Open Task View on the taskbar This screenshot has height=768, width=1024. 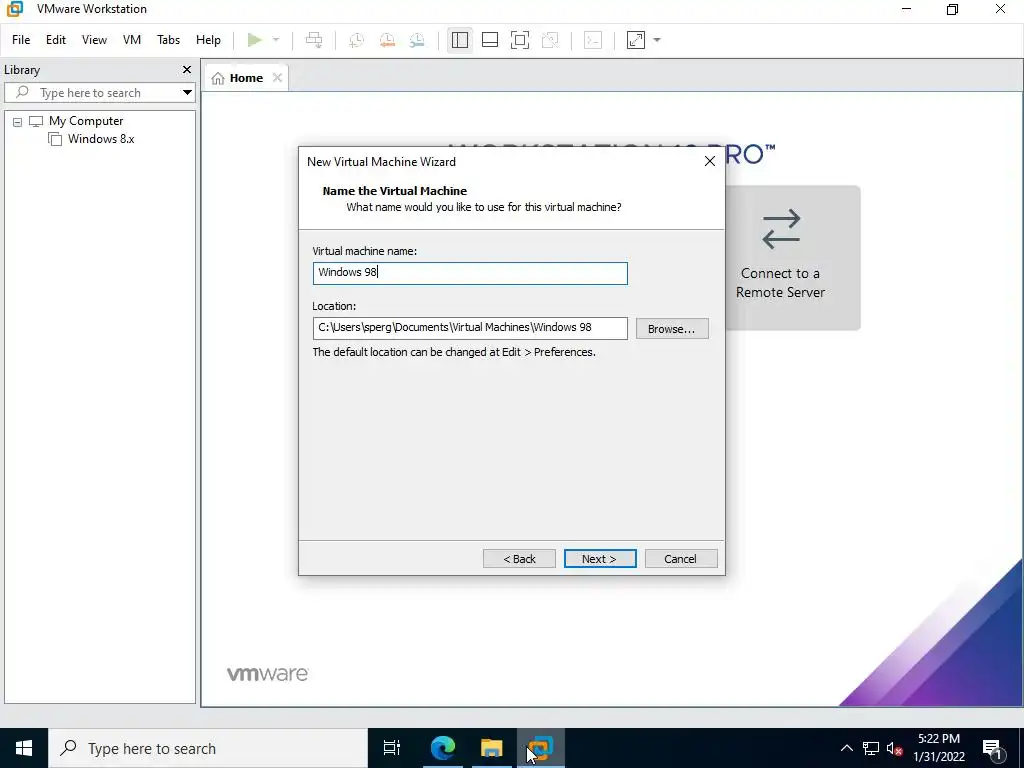392,748
